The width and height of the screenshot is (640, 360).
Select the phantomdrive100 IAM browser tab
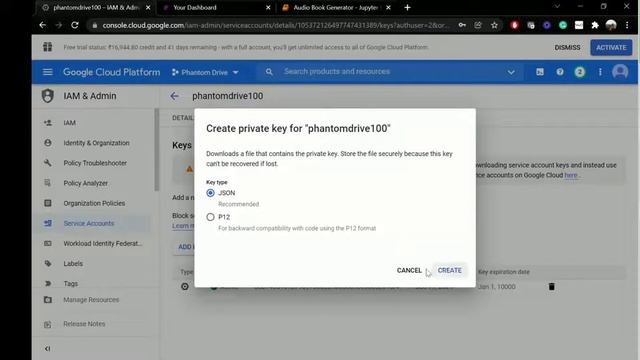pos(96,7)
